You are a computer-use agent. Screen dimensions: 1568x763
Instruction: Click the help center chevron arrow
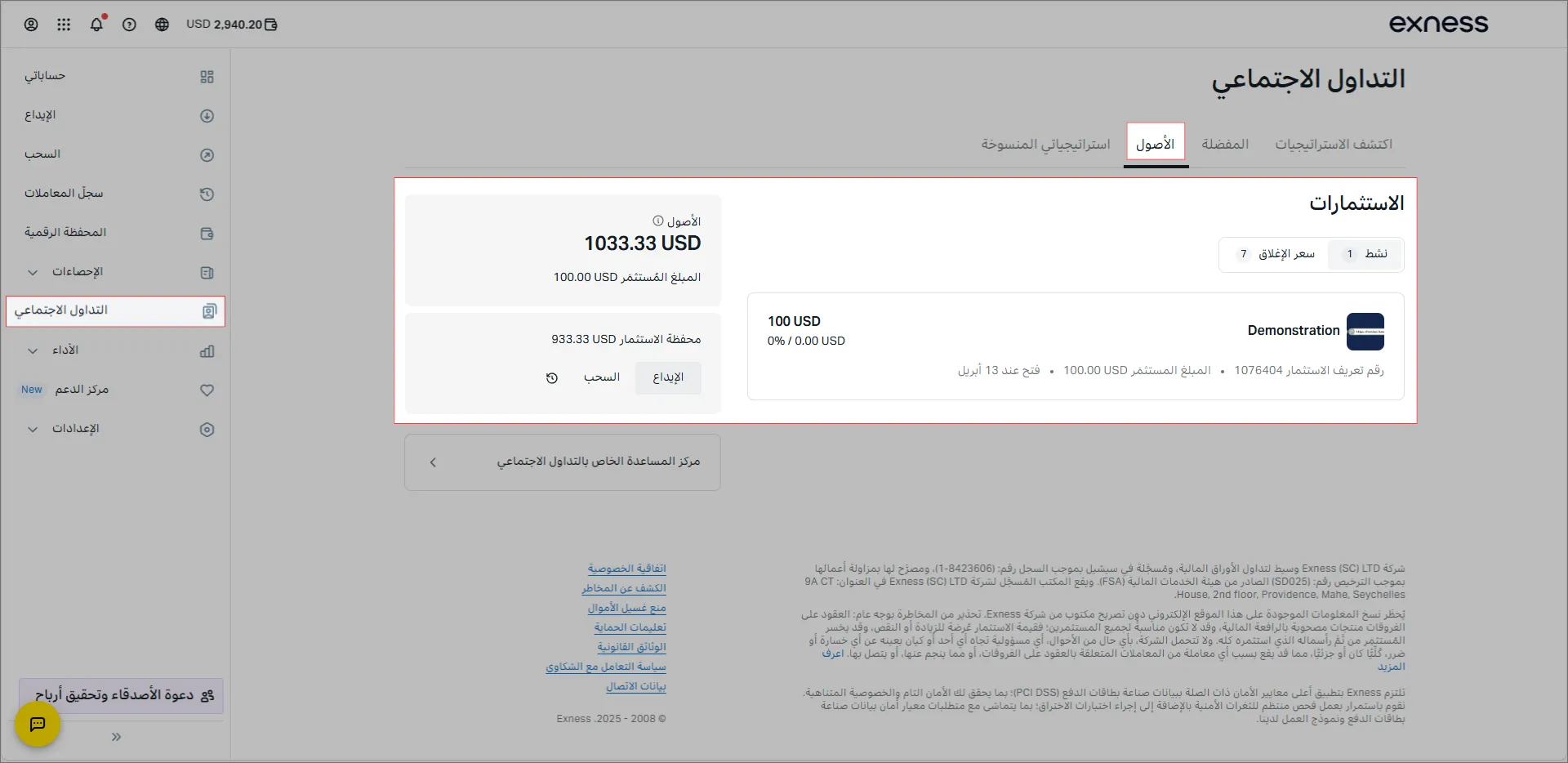point(433,462)
